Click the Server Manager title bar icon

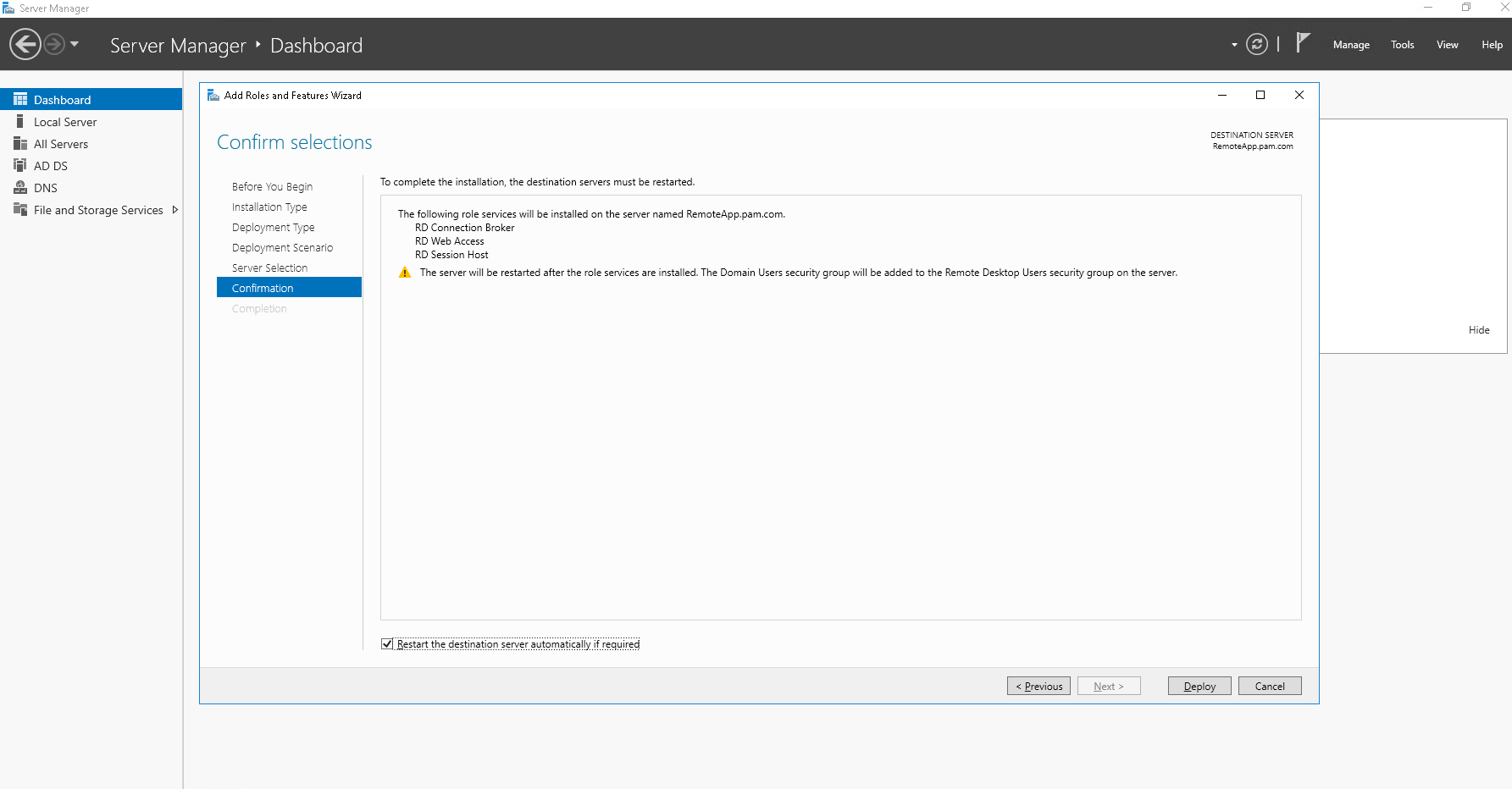[x=8, y=8]
